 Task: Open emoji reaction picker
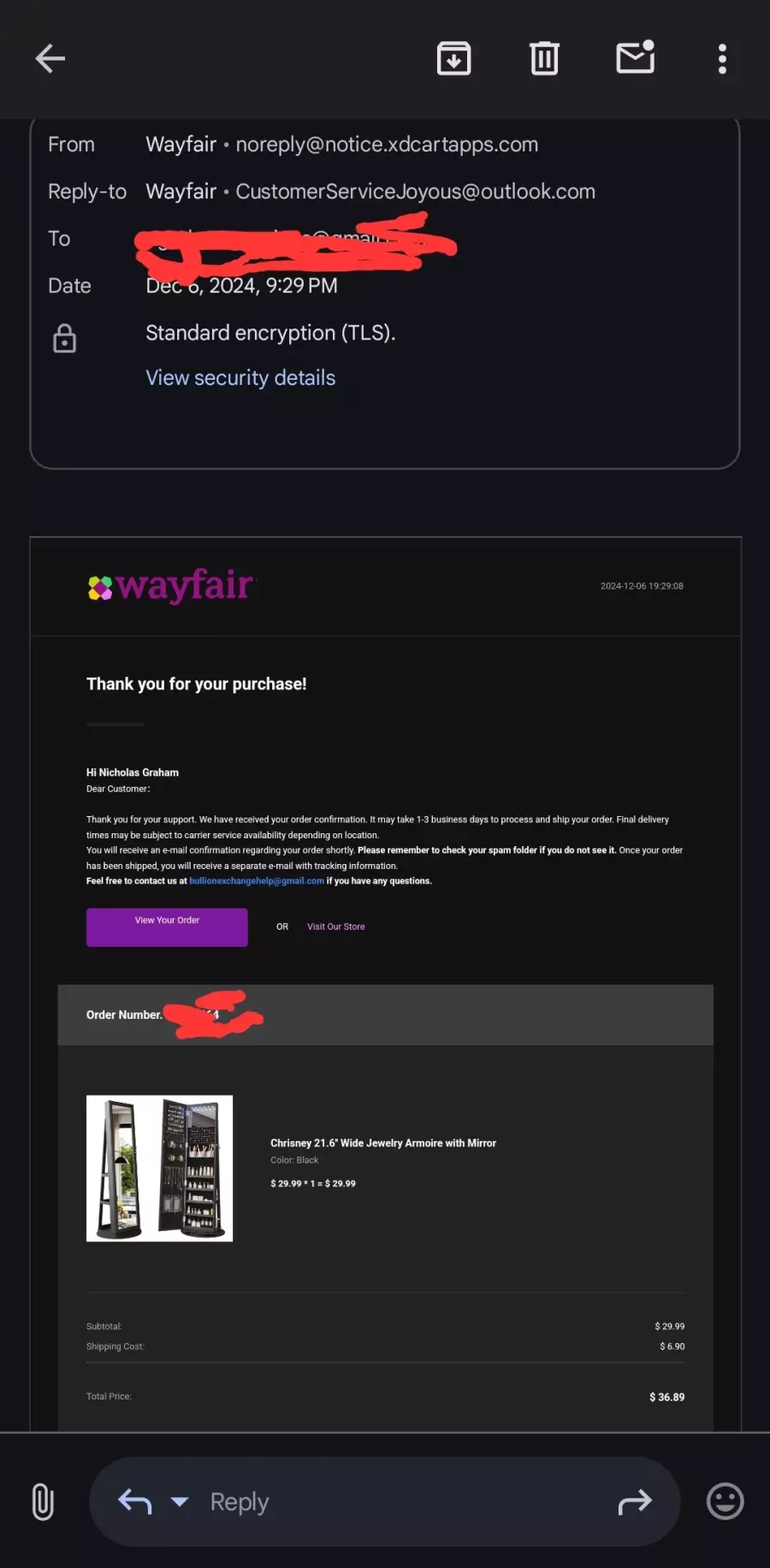725,1501
